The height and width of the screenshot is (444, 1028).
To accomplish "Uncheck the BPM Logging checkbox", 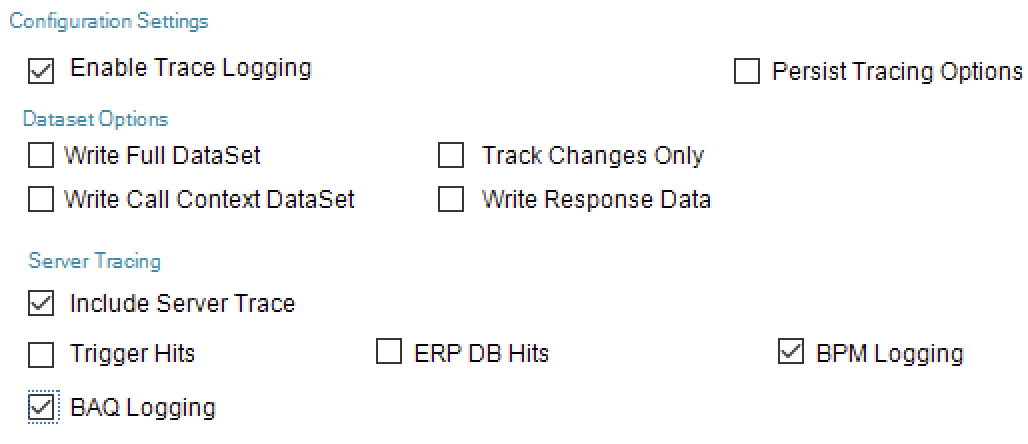I will pos(790,353).
